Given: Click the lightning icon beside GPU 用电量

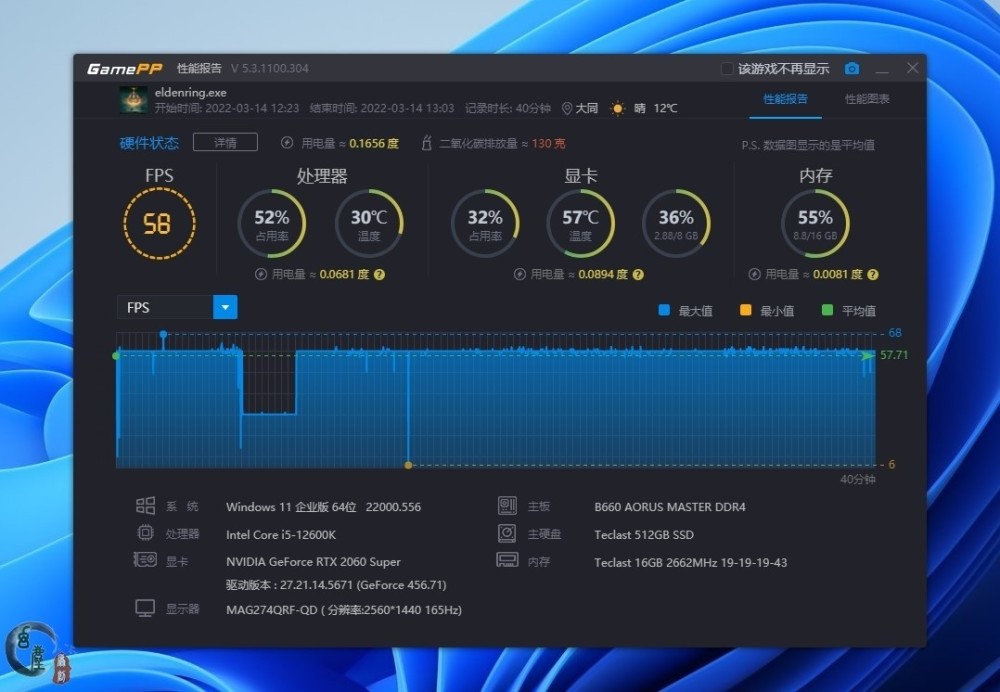Looking at the screenshot, I should pos(519,275).
